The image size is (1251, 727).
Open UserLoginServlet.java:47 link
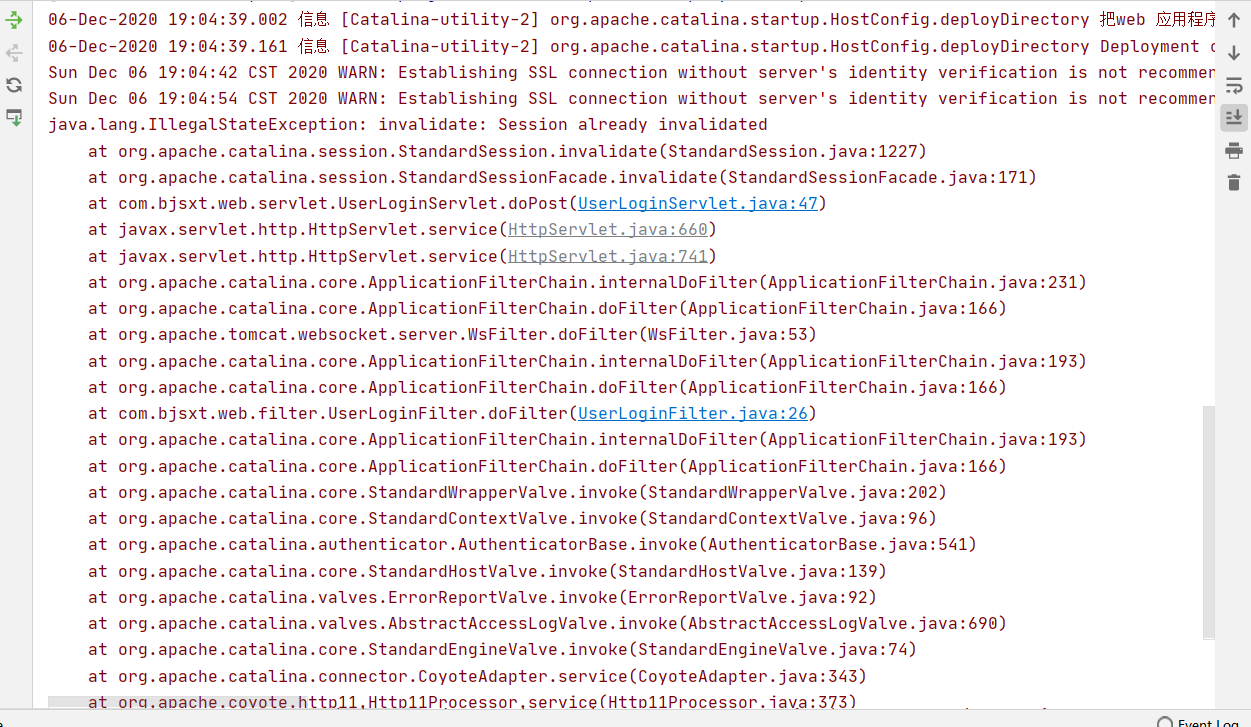[x=698, y=203]
